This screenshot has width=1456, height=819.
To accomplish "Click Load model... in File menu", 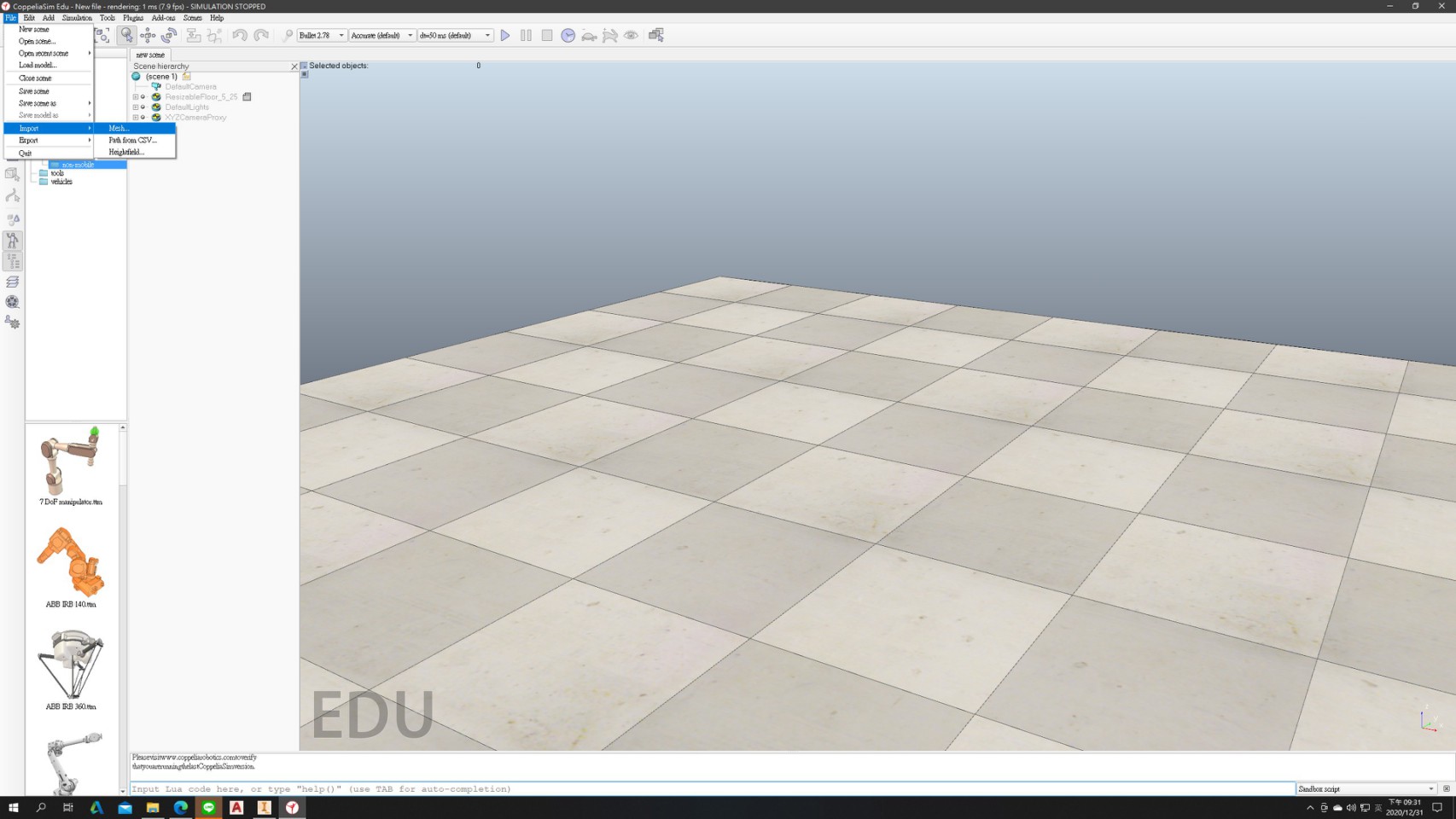I will [50, 65].
